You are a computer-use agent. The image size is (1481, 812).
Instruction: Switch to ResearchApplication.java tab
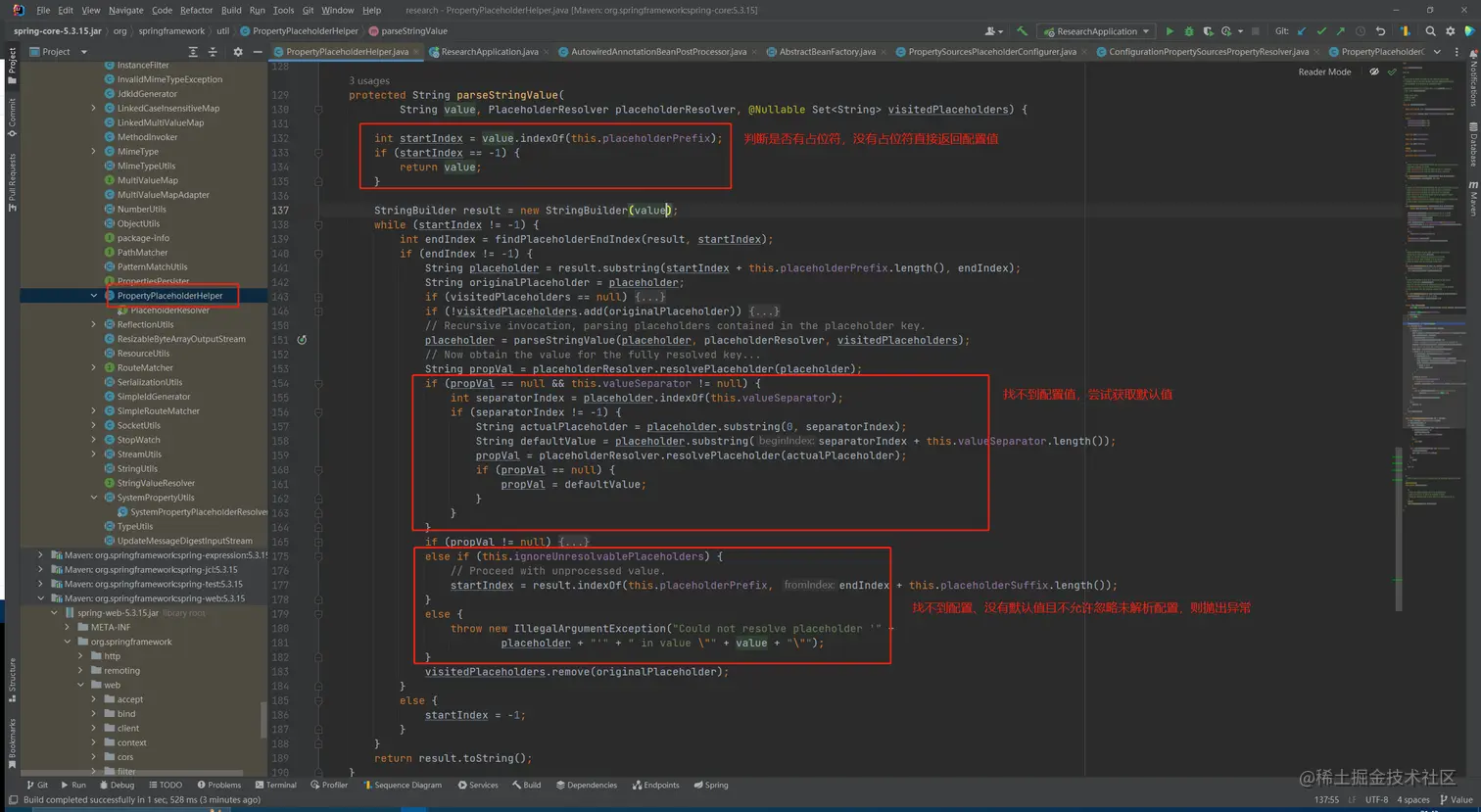pyautogui.click(x=489, y=52)
